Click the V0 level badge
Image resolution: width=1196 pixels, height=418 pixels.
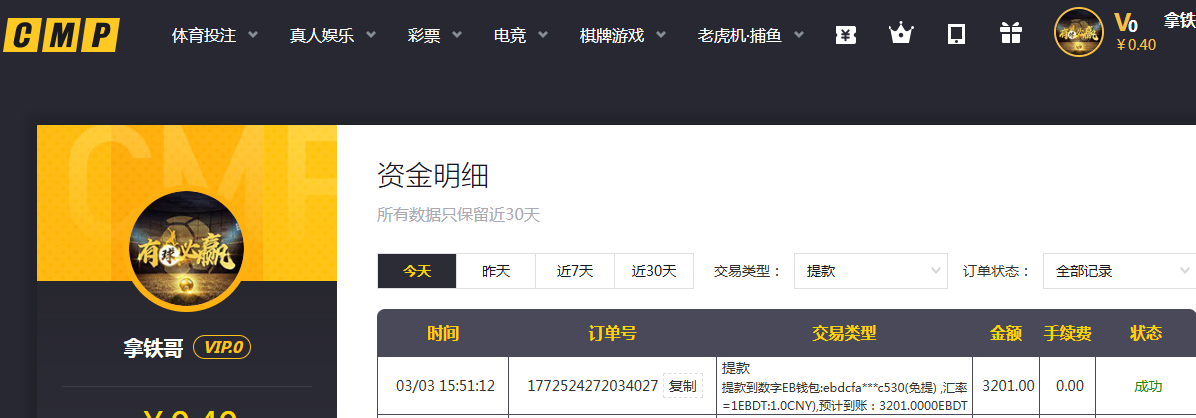(1126, 22)
